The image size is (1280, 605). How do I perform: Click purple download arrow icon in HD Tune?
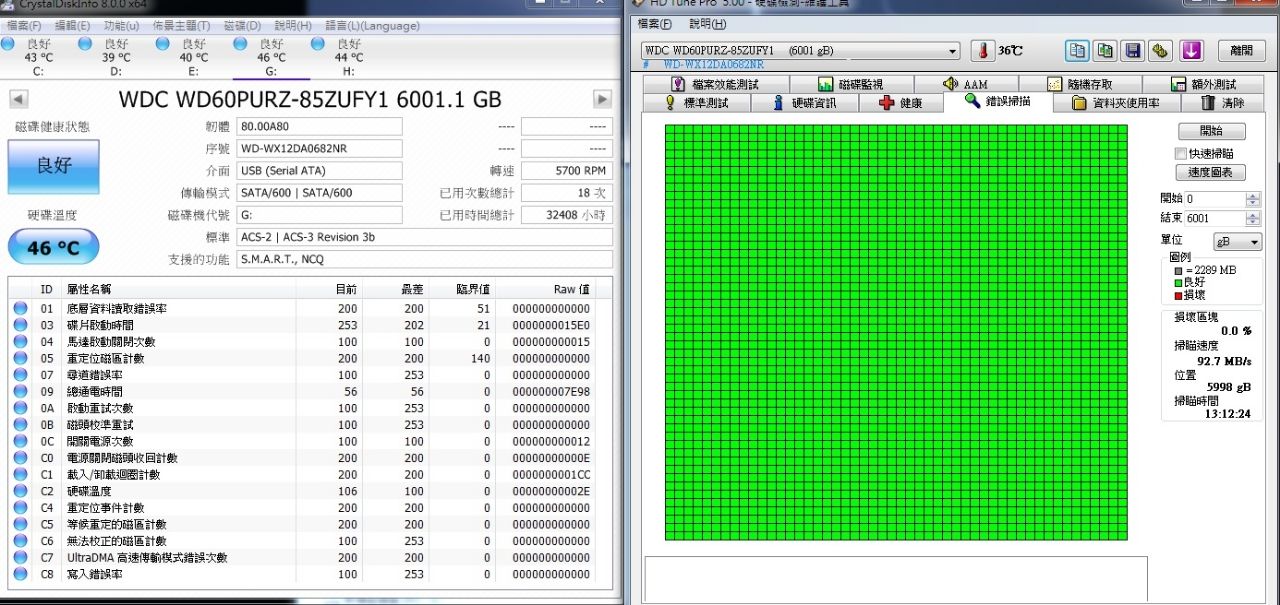pyautogui.click(x=1191, y=50)
